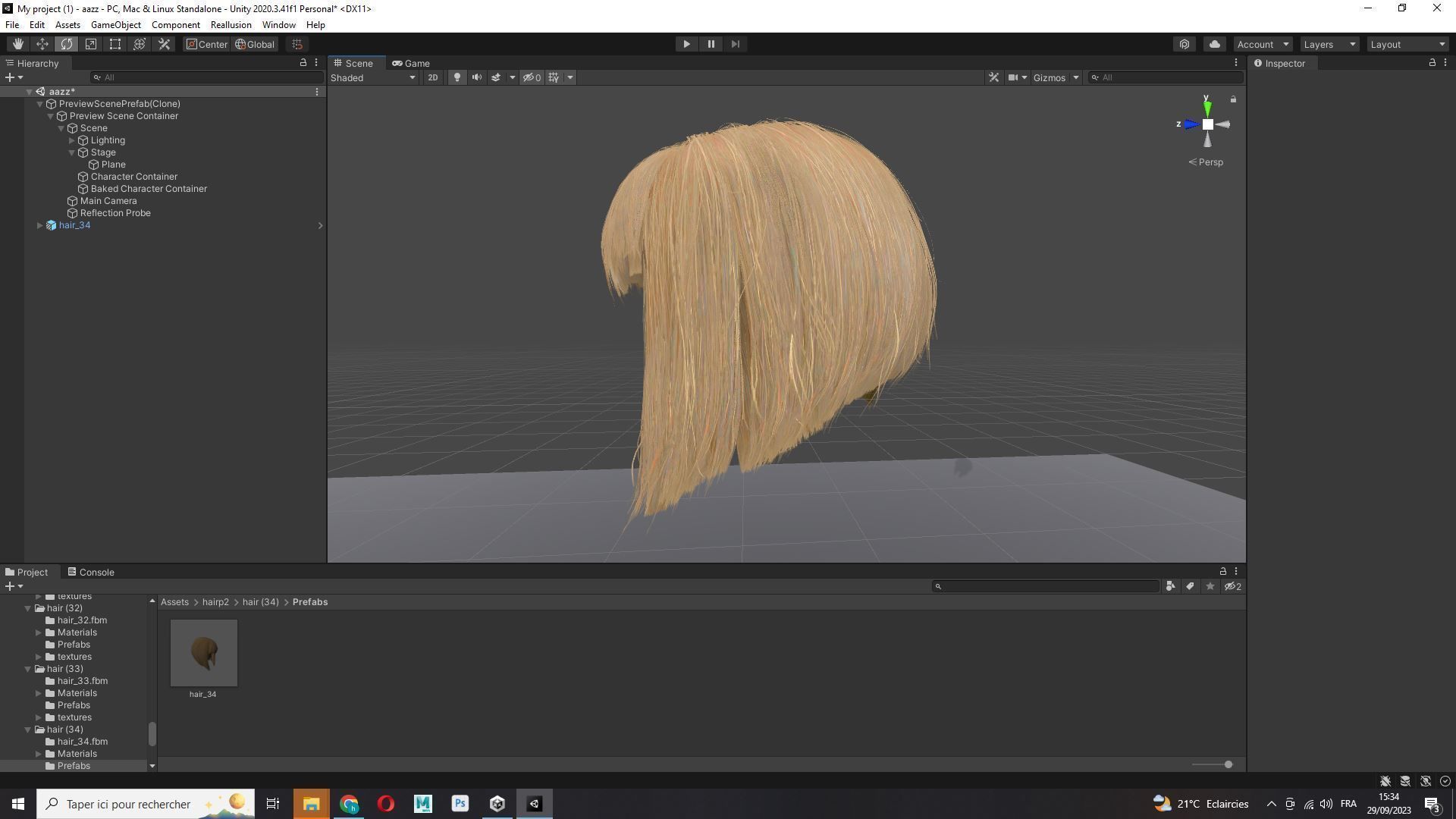
Task: Search by label in Project
Action: pyautogui.click(x=1190, y=586)
